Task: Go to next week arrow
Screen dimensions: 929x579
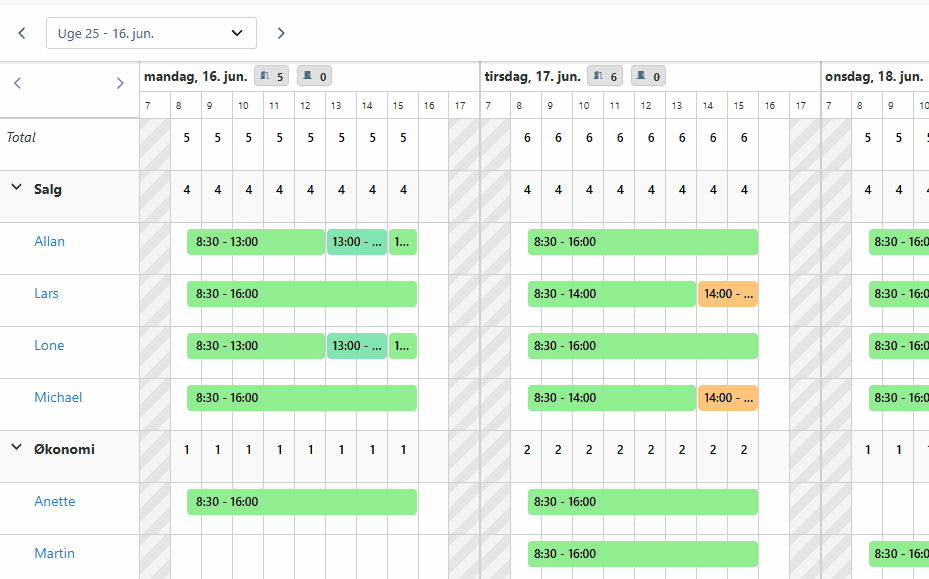Action: (x=281, y=33)
